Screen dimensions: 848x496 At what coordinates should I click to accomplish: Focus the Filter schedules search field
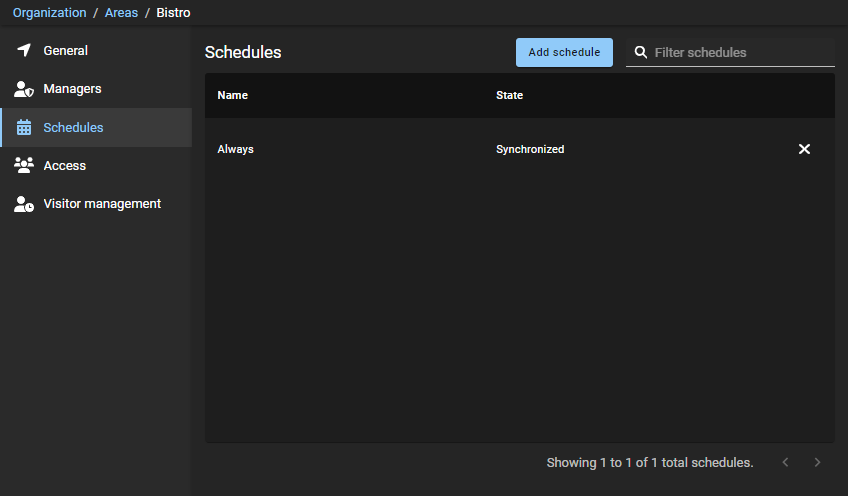tap(740, 52)
